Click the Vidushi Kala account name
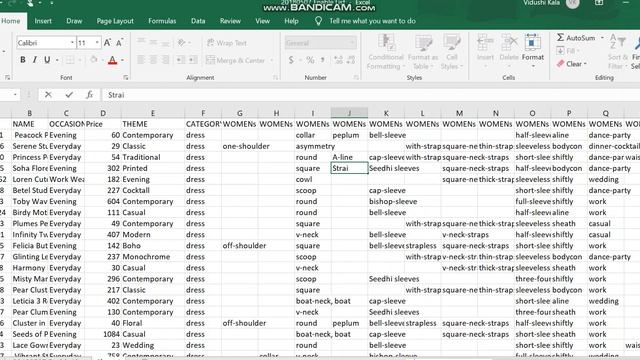Viewport: 640px width, 360px height. click(541, 3)
